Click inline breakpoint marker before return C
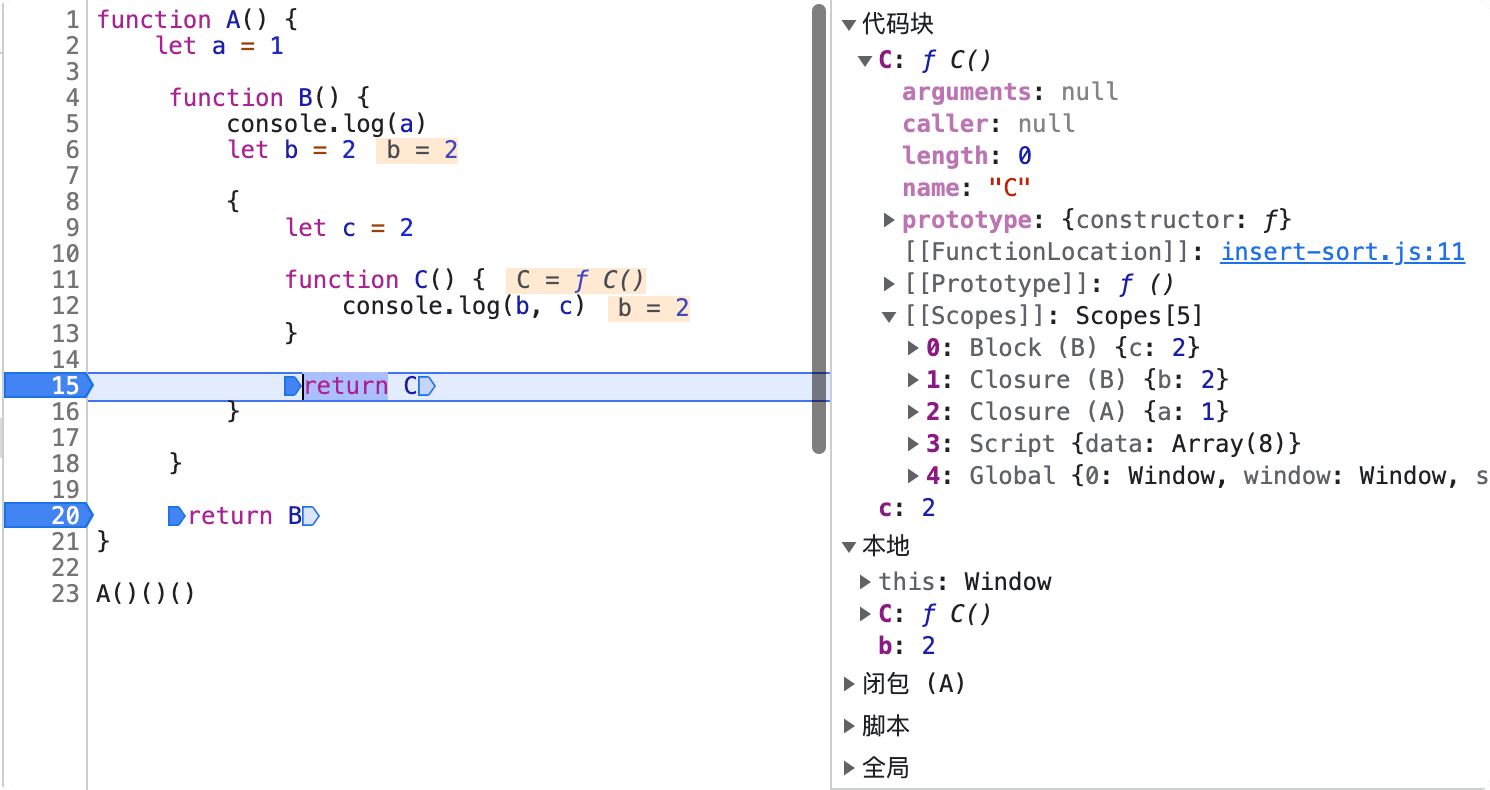Image resolution: width=1490 pixels, height=790 pixels. pyautogui.click(x=292, y=386)
